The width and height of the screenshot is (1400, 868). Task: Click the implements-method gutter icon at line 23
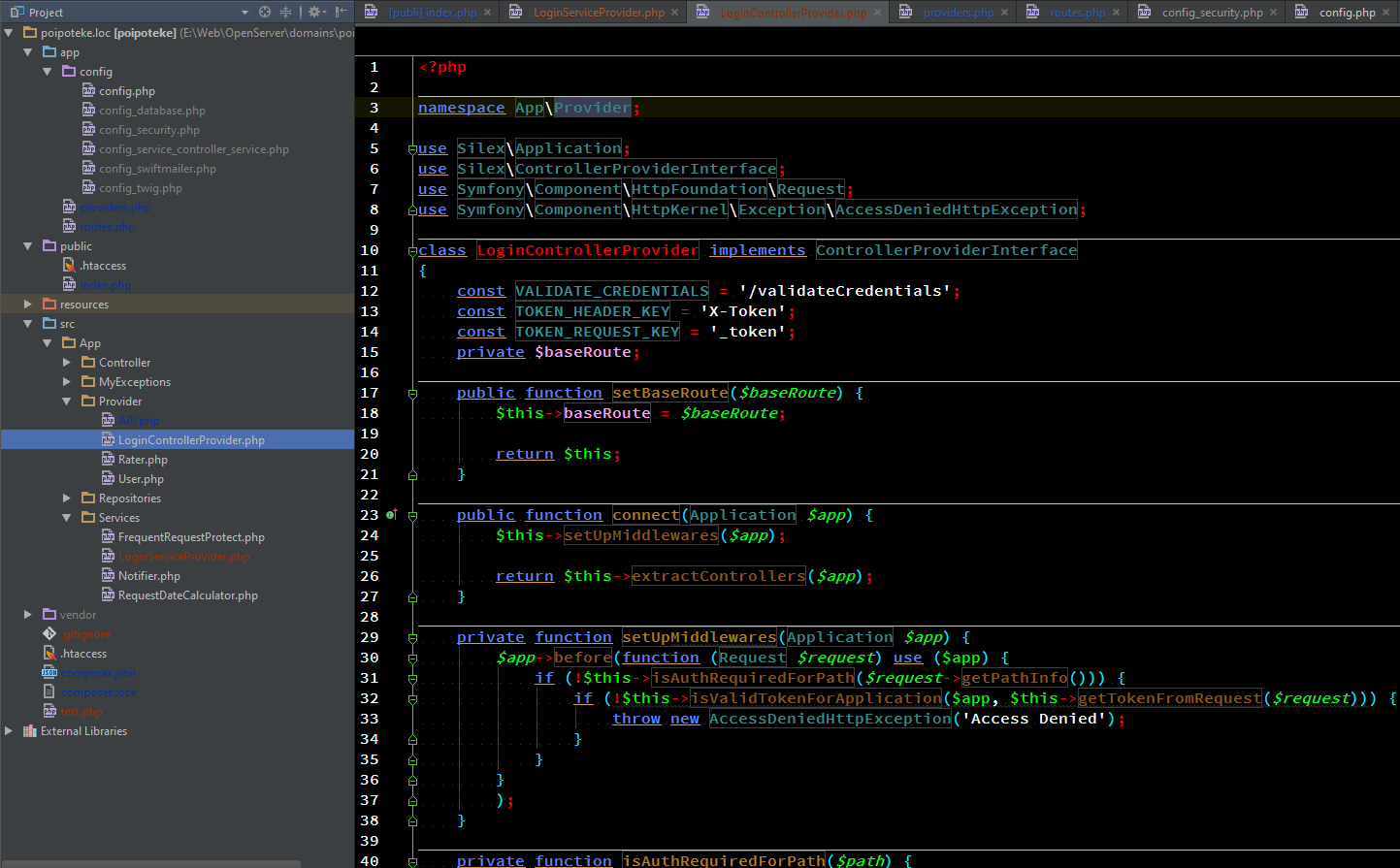point(392,514)
